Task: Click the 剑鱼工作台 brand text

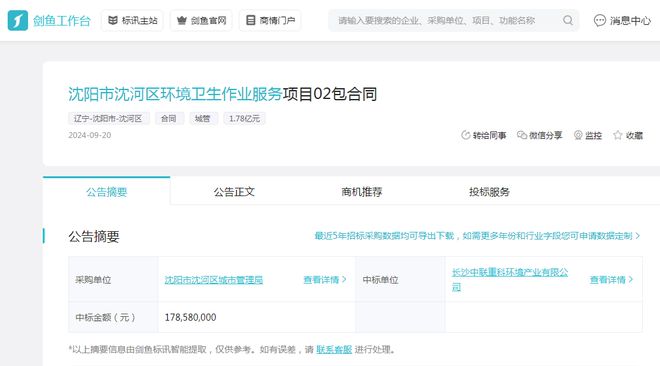Action: pyautogui.click(x=62, y=21)
